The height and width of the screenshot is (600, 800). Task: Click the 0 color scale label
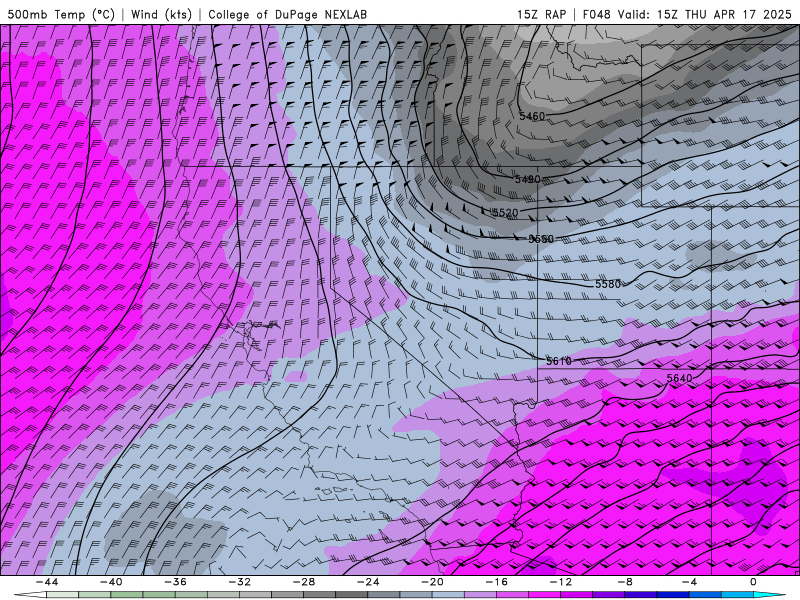(753, 582)
